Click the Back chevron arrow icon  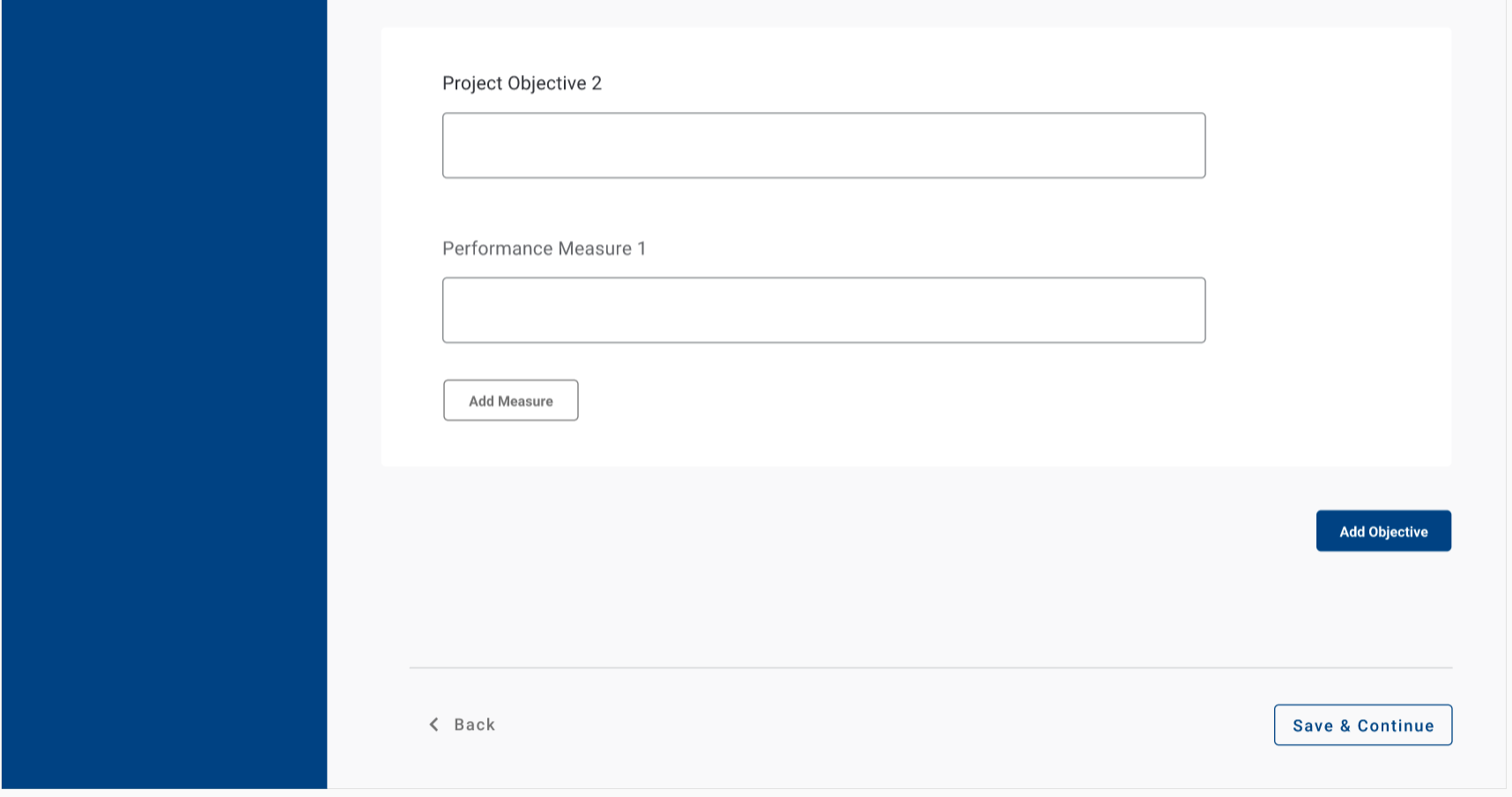coord(434,725)
